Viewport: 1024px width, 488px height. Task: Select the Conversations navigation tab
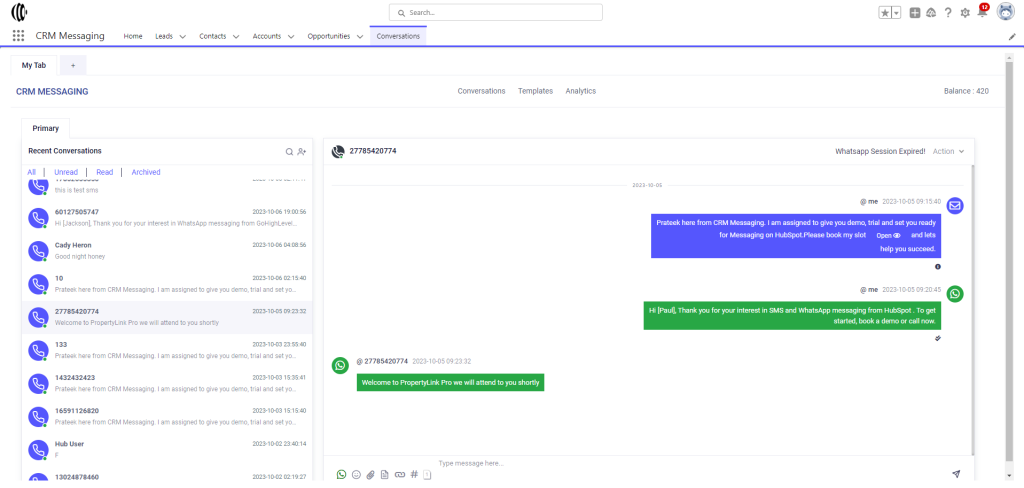(x=398, y=37)
